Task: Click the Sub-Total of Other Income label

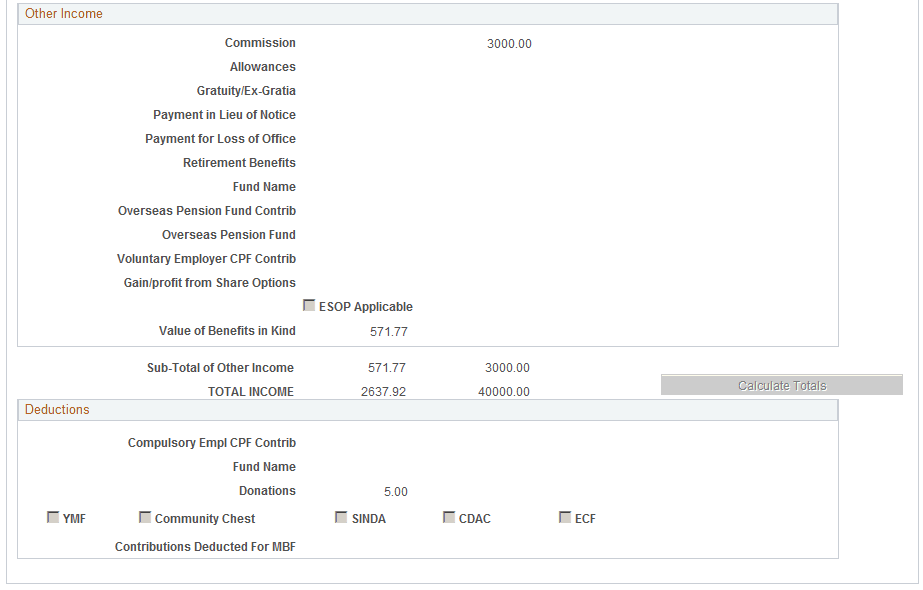Action: click(220, 368)
